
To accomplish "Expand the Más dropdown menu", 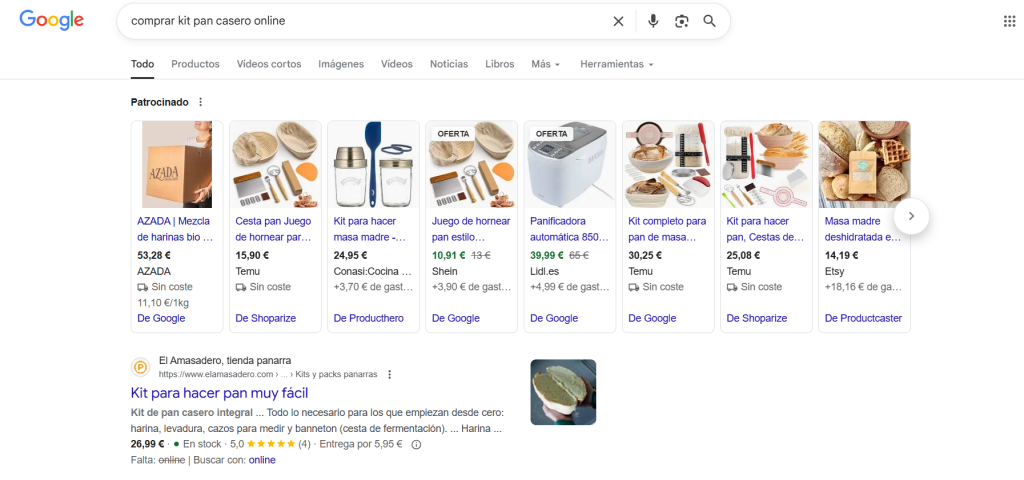I will tap(545, 64).
